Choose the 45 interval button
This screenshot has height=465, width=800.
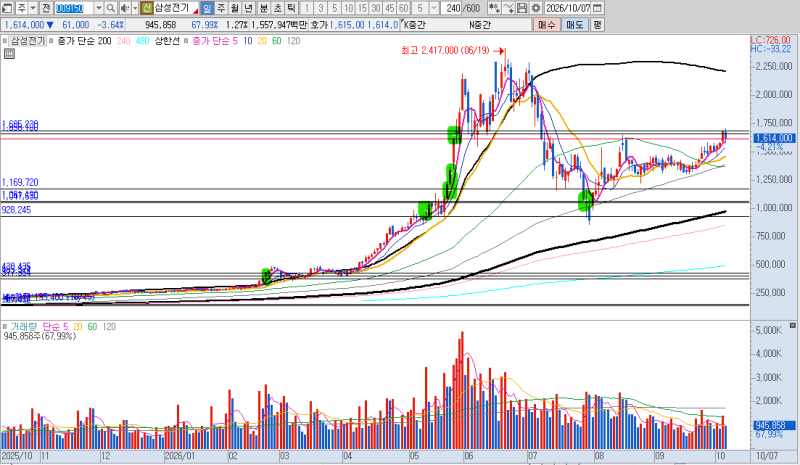389,8
